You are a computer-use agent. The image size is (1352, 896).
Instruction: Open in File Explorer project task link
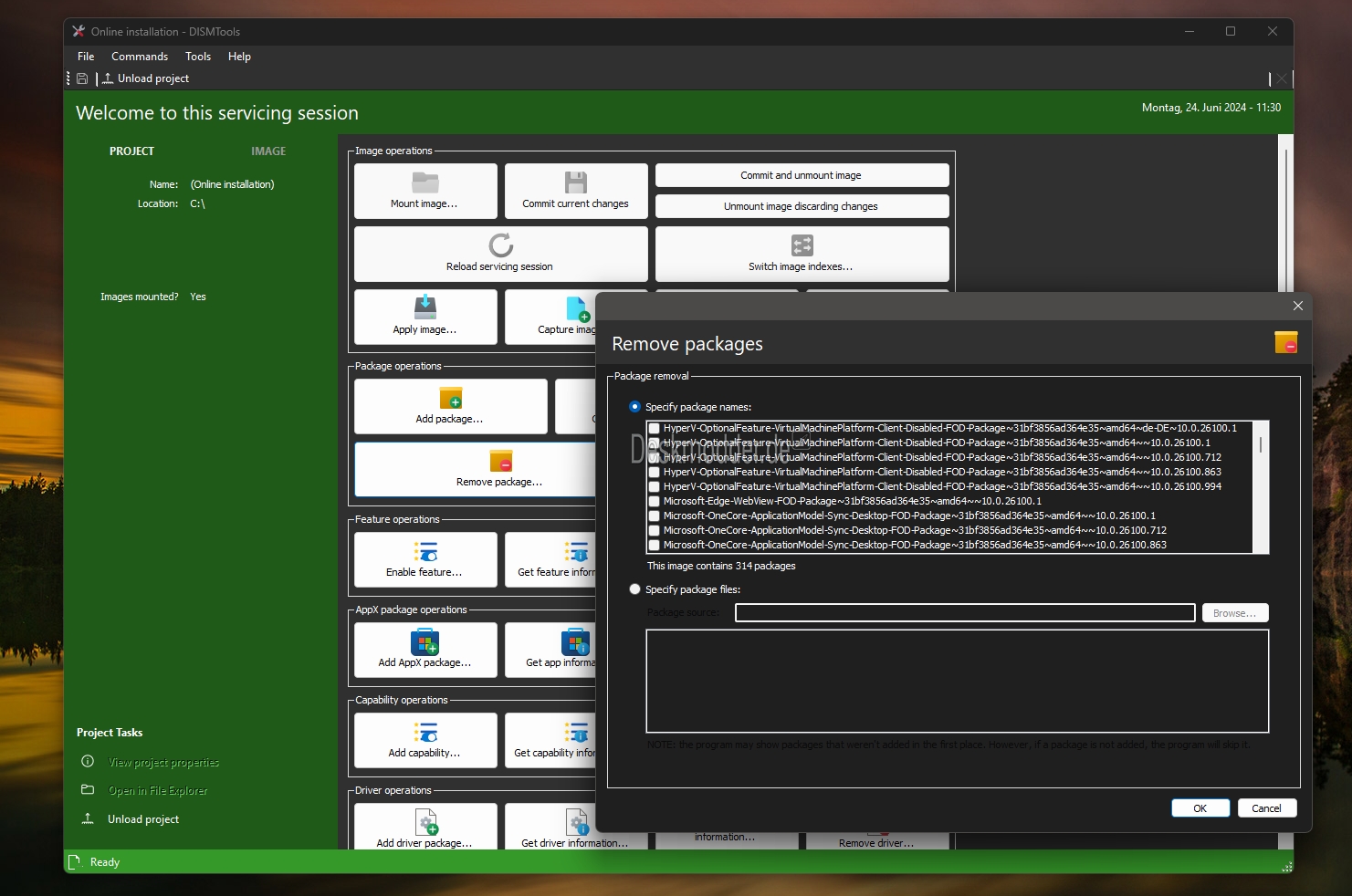[x=158, y=791]
